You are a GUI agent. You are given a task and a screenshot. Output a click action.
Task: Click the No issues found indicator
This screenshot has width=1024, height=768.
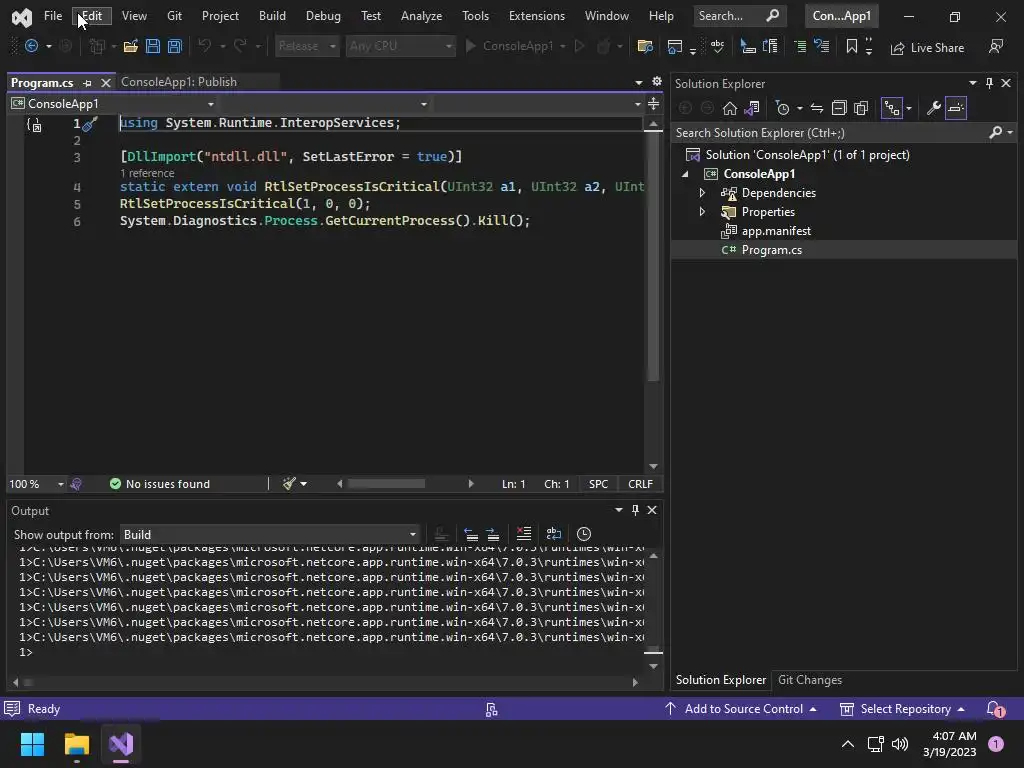pyautogui.click(x=160, y=484)
